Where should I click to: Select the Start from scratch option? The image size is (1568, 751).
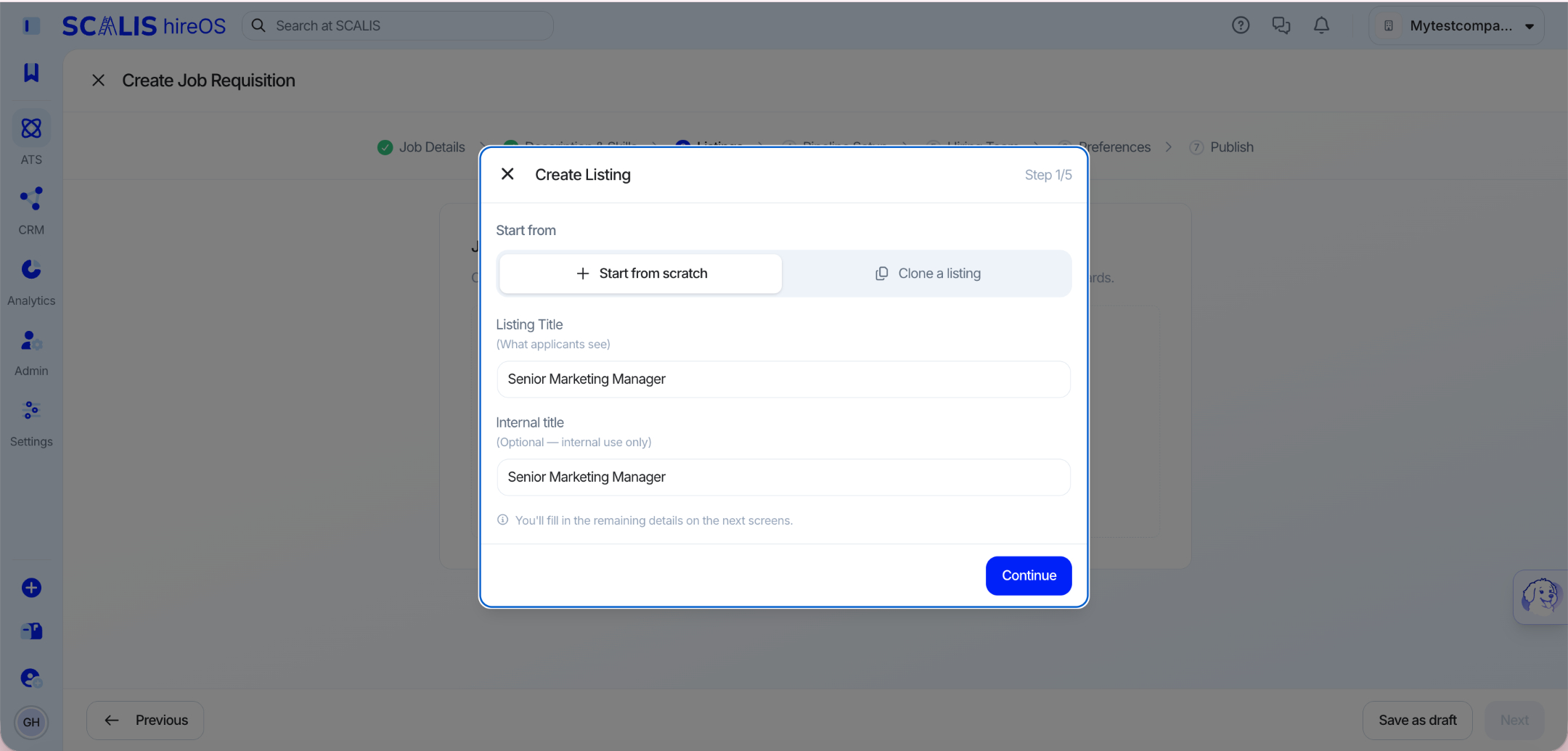point(640,274)
